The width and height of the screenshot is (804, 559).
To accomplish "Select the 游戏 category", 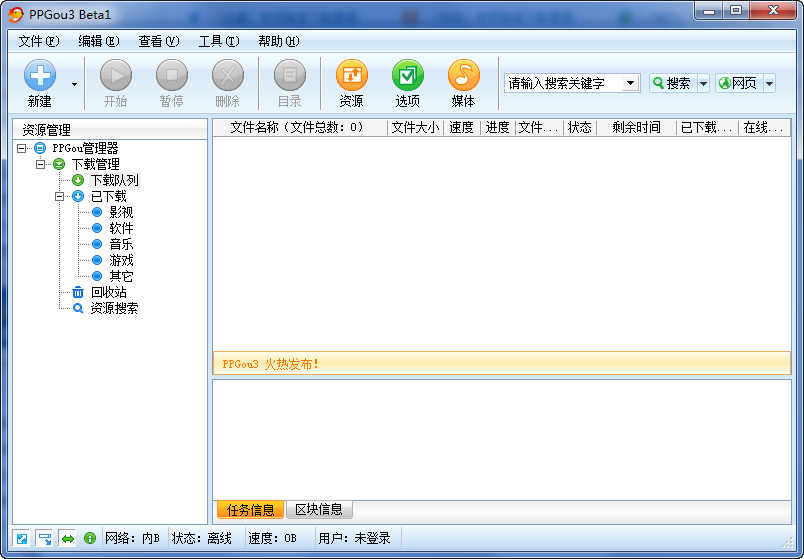I will [x=121, y=261].
